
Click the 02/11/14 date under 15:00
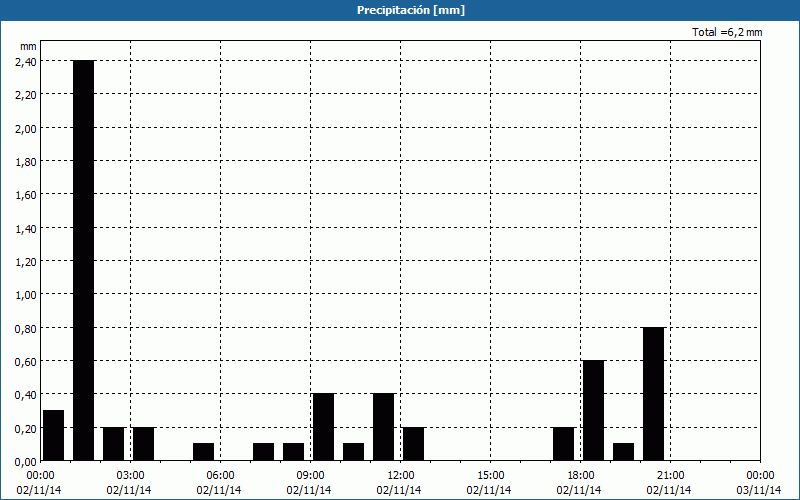(x=489, y=490)
